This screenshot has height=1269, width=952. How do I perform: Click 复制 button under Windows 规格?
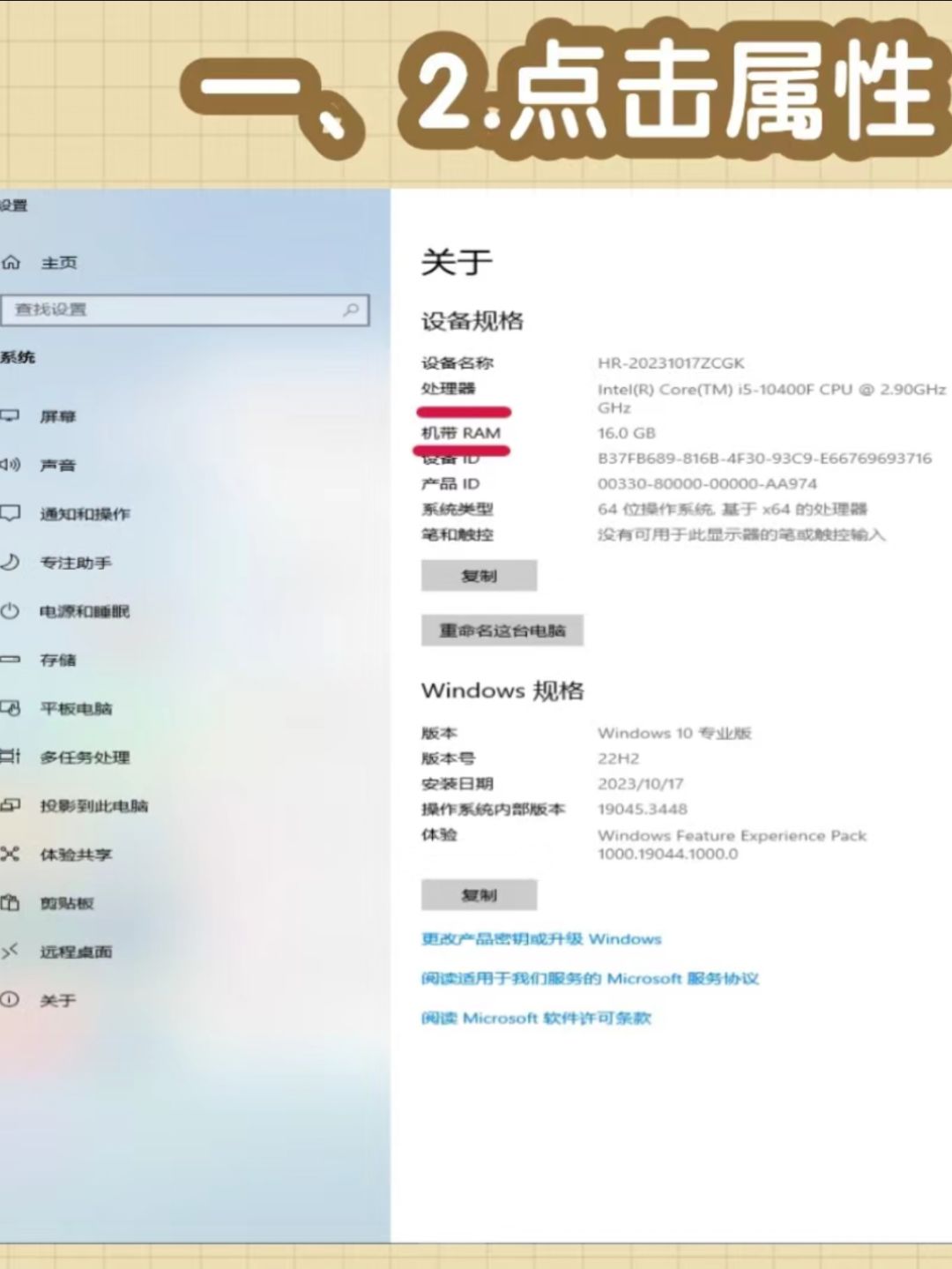point(479,895)
